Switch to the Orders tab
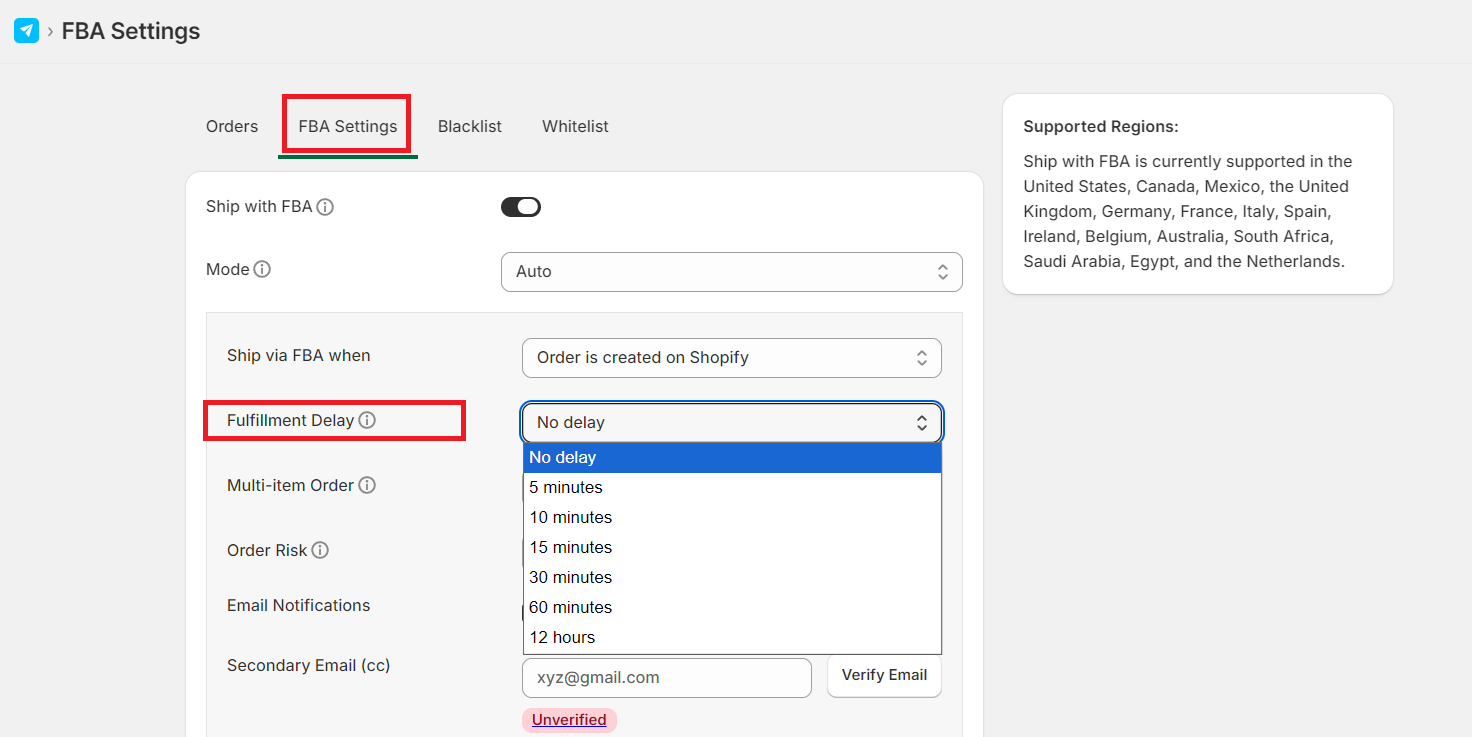This screenshot has height=737, width=1472. [x=232, y=127]
